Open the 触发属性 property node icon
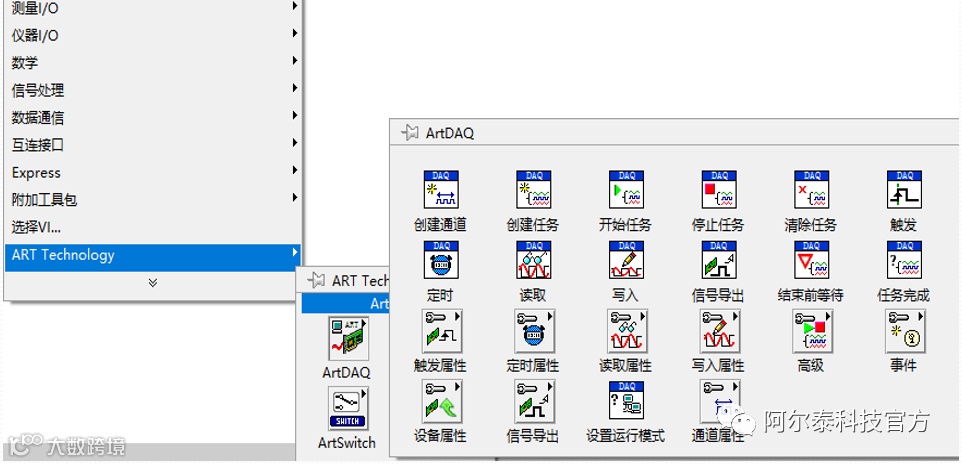 (x=442, y=330)
